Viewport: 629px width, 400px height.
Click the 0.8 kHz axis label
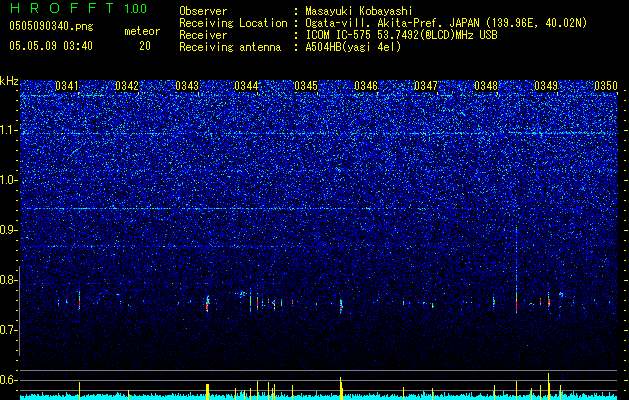9,280
